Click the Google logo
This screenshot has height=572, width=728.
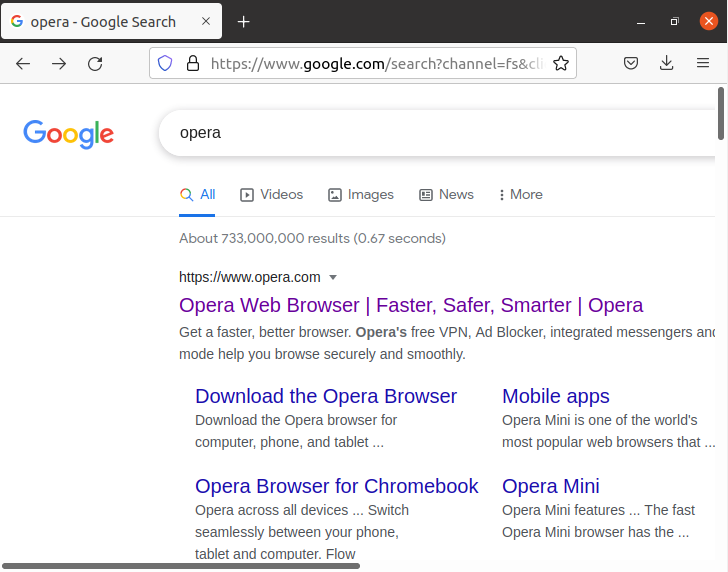click(x=68, y=134)
